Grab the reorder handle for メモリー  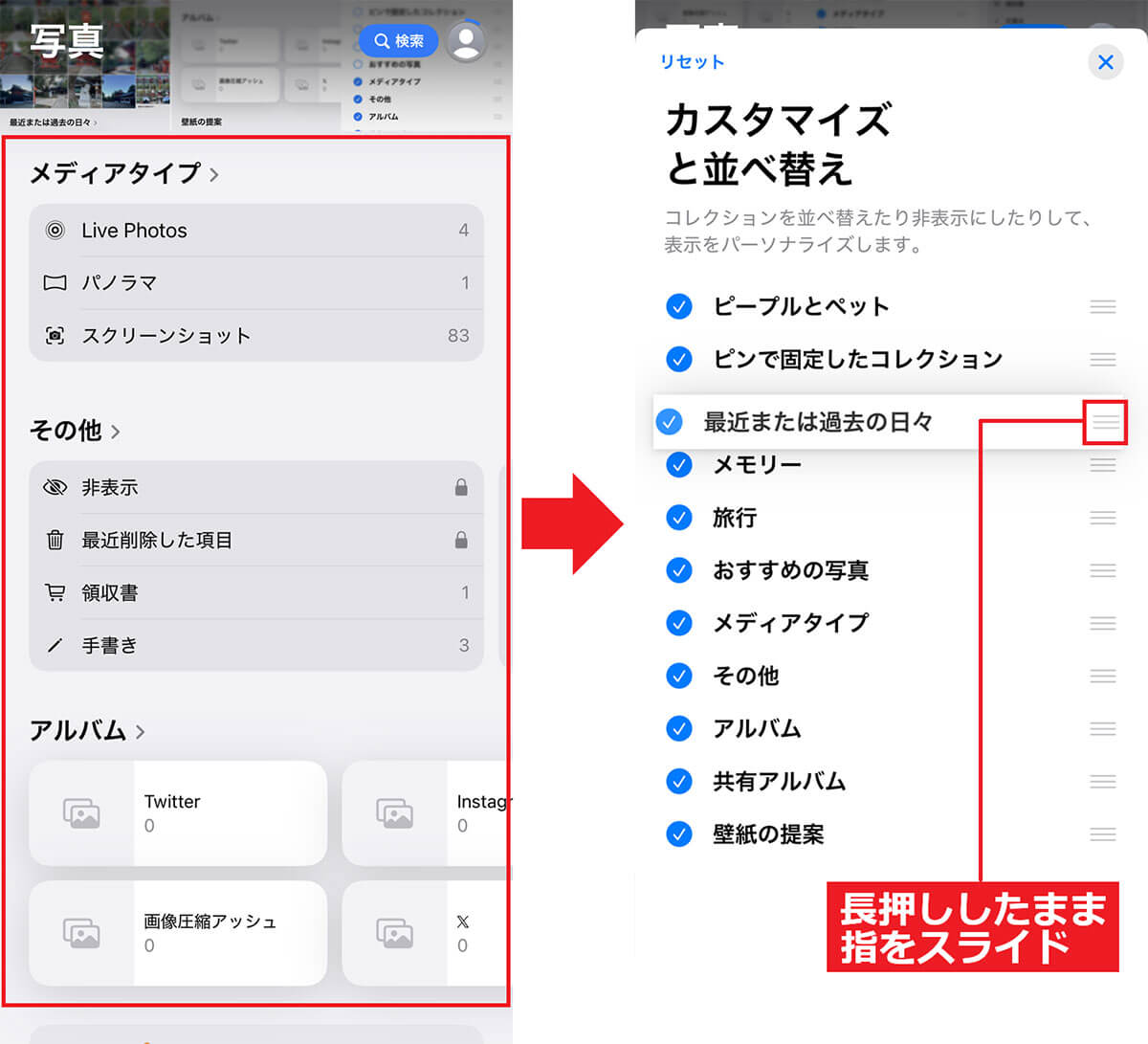pos(1103,465)
